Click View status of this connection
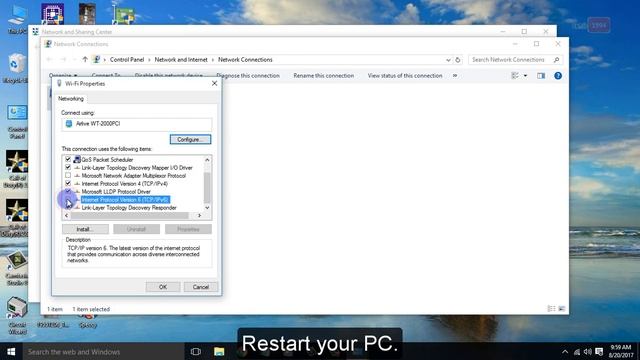Image resolution: width=640 pixels, height=360 pixels. (x=405, y=76)
